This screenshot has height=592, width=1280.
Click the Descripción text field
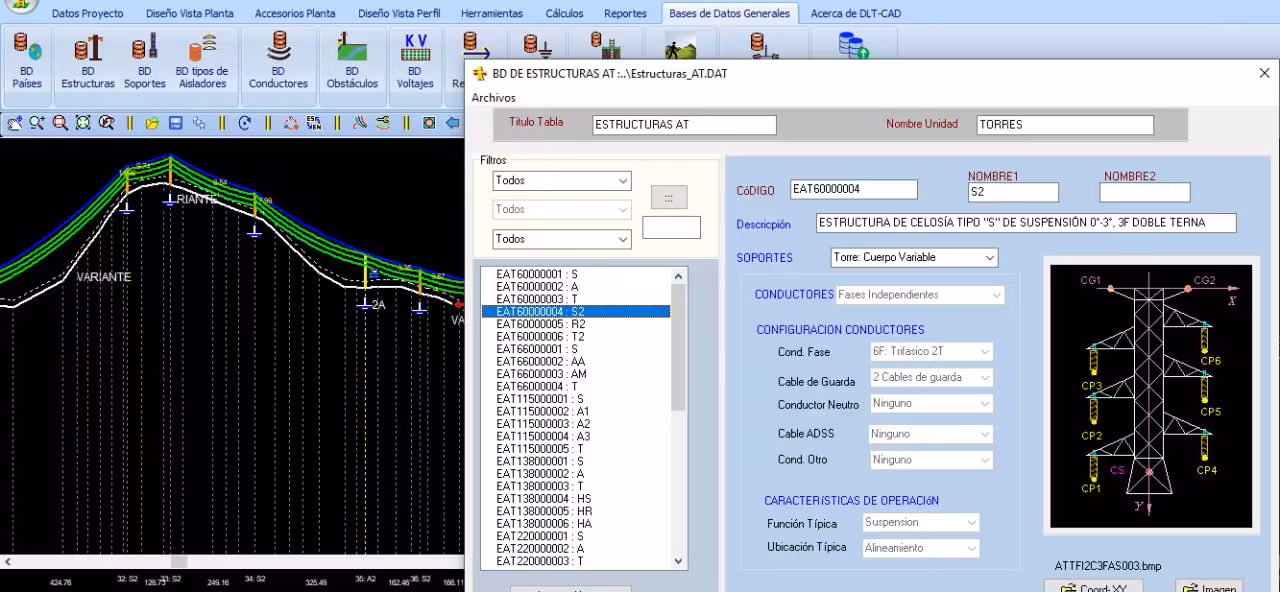pyautogui.click(x=1025, y=223)
